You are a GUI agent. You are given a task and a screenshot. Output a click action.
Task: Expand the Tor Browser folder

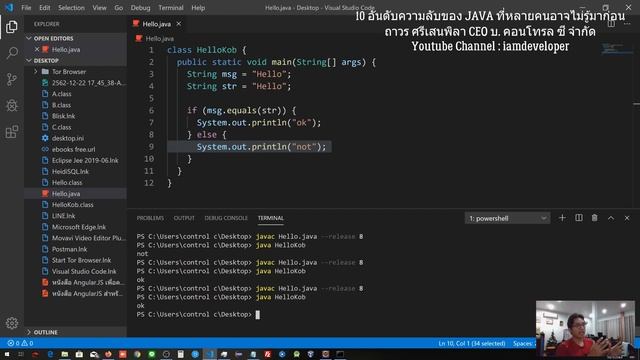(76, 71)
